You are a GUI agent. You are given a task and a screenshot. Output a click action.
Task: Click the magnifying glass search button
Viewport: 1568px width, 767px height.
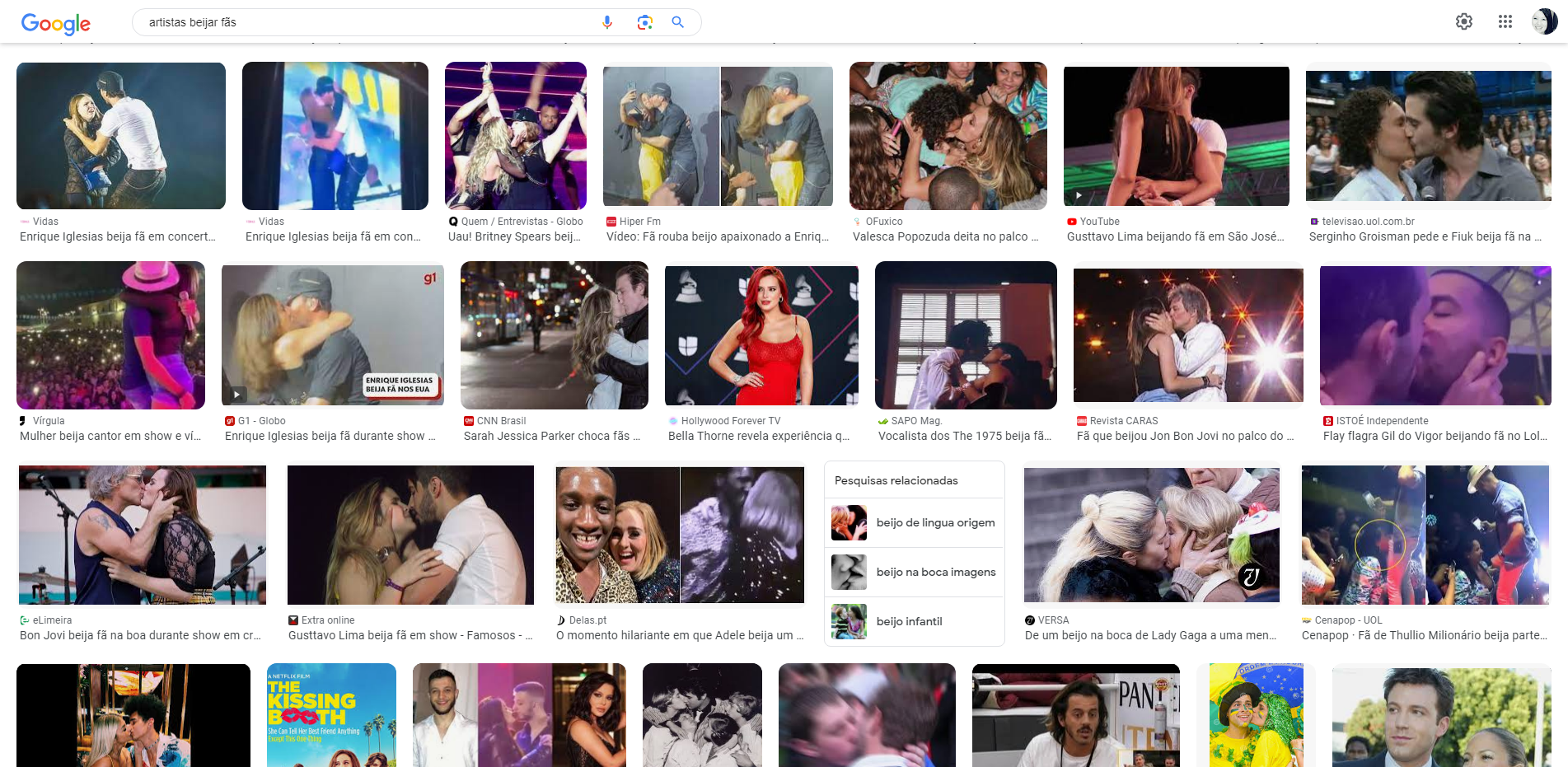pos(677,22)
